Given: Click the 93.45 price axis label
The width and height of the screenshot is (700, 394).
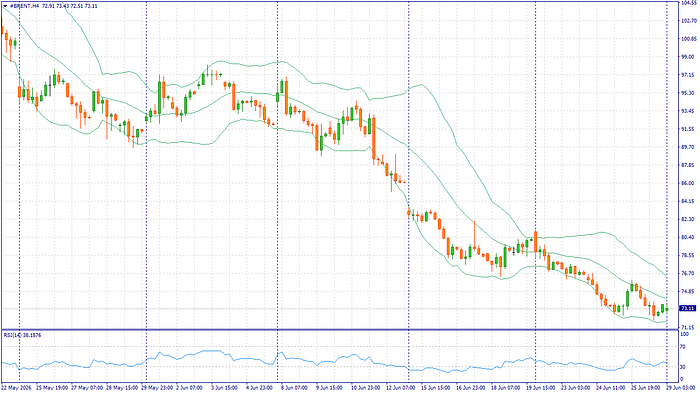Looking at the screenshot, I should 688,111.
